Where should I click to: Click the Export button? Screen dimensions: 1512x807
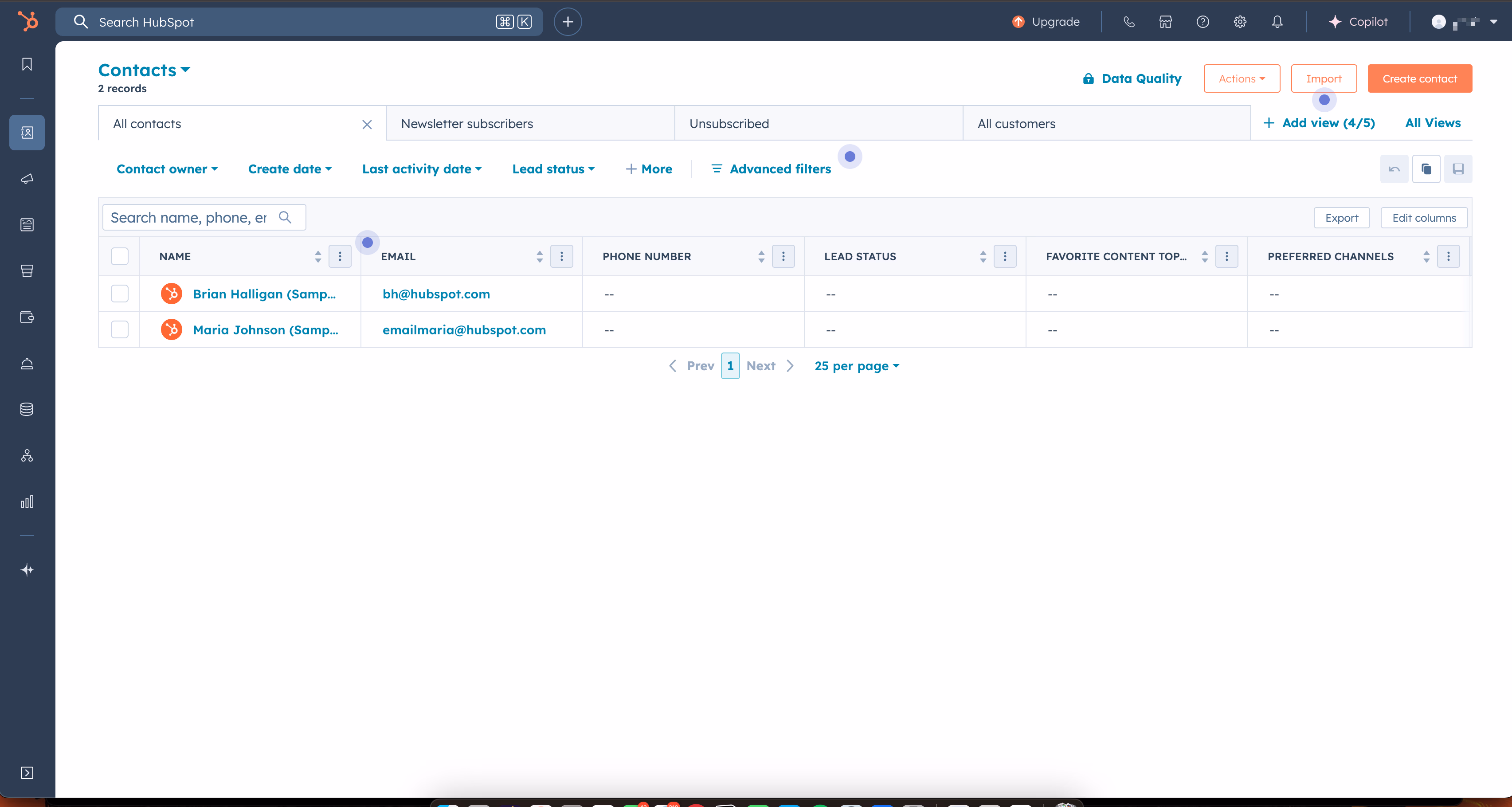[x=1342, y=218]
